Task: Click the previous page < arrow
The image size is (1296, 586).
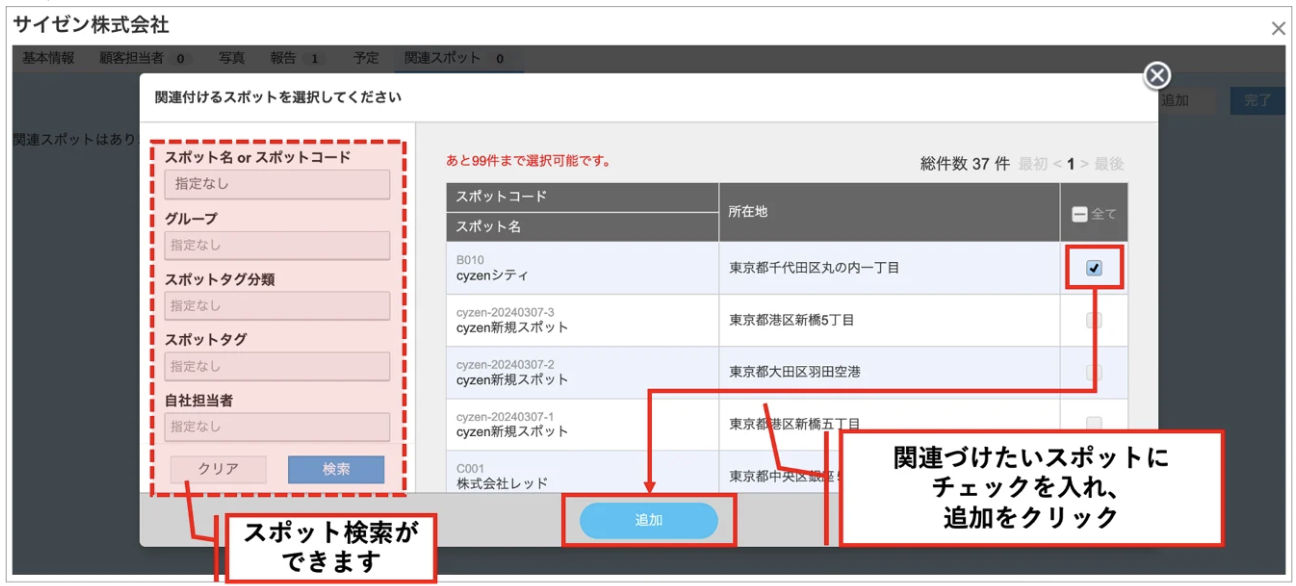Action: (1057, 164)
